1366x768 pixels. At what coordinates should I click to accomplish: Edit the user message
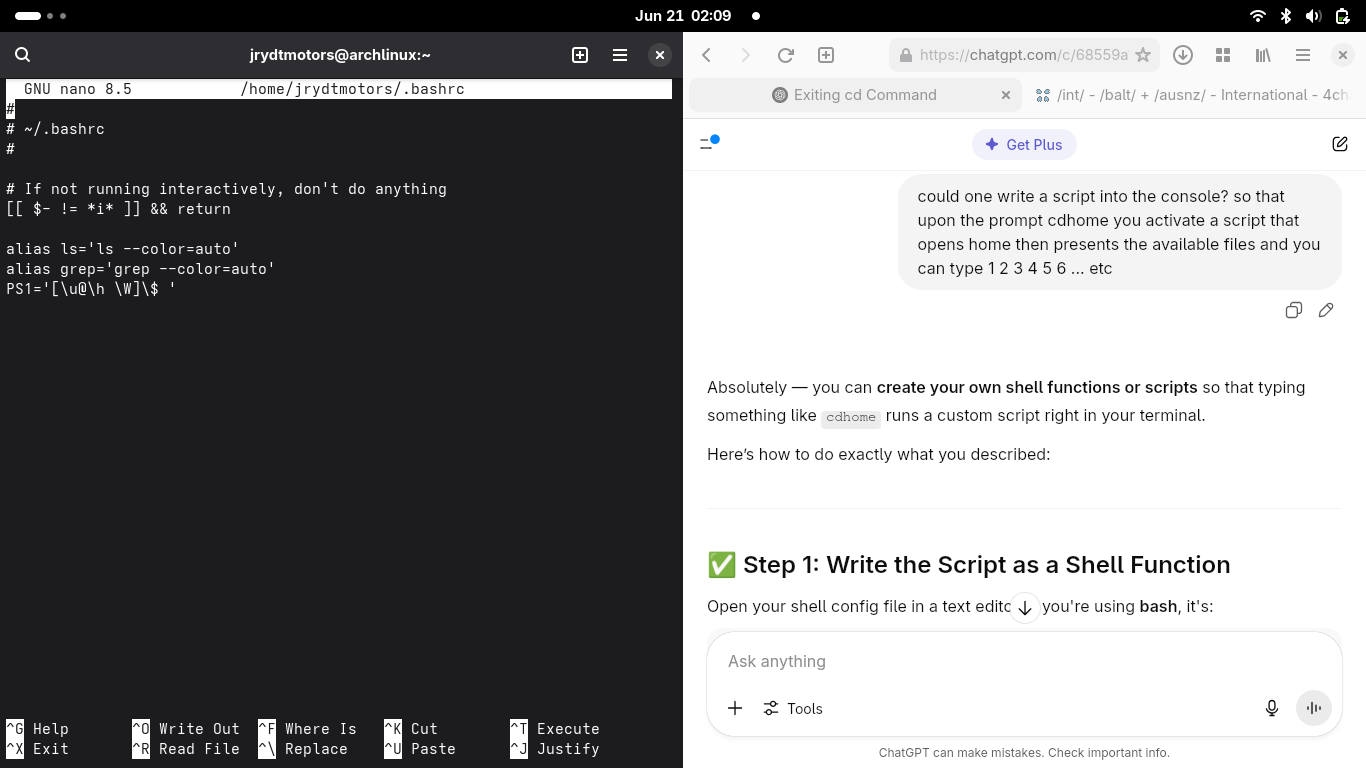pos(1326,310)
